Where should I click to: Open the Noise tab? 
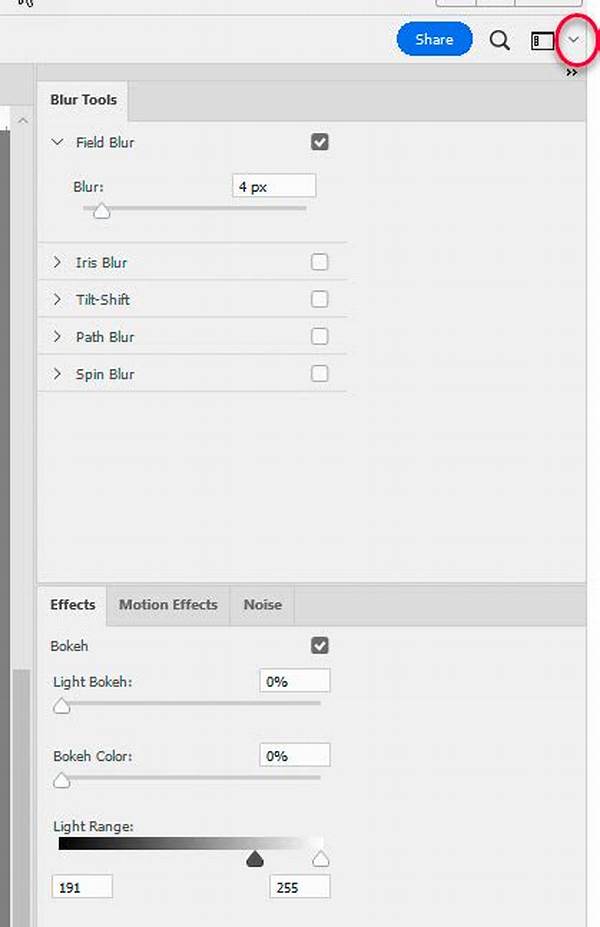[262, 605]
